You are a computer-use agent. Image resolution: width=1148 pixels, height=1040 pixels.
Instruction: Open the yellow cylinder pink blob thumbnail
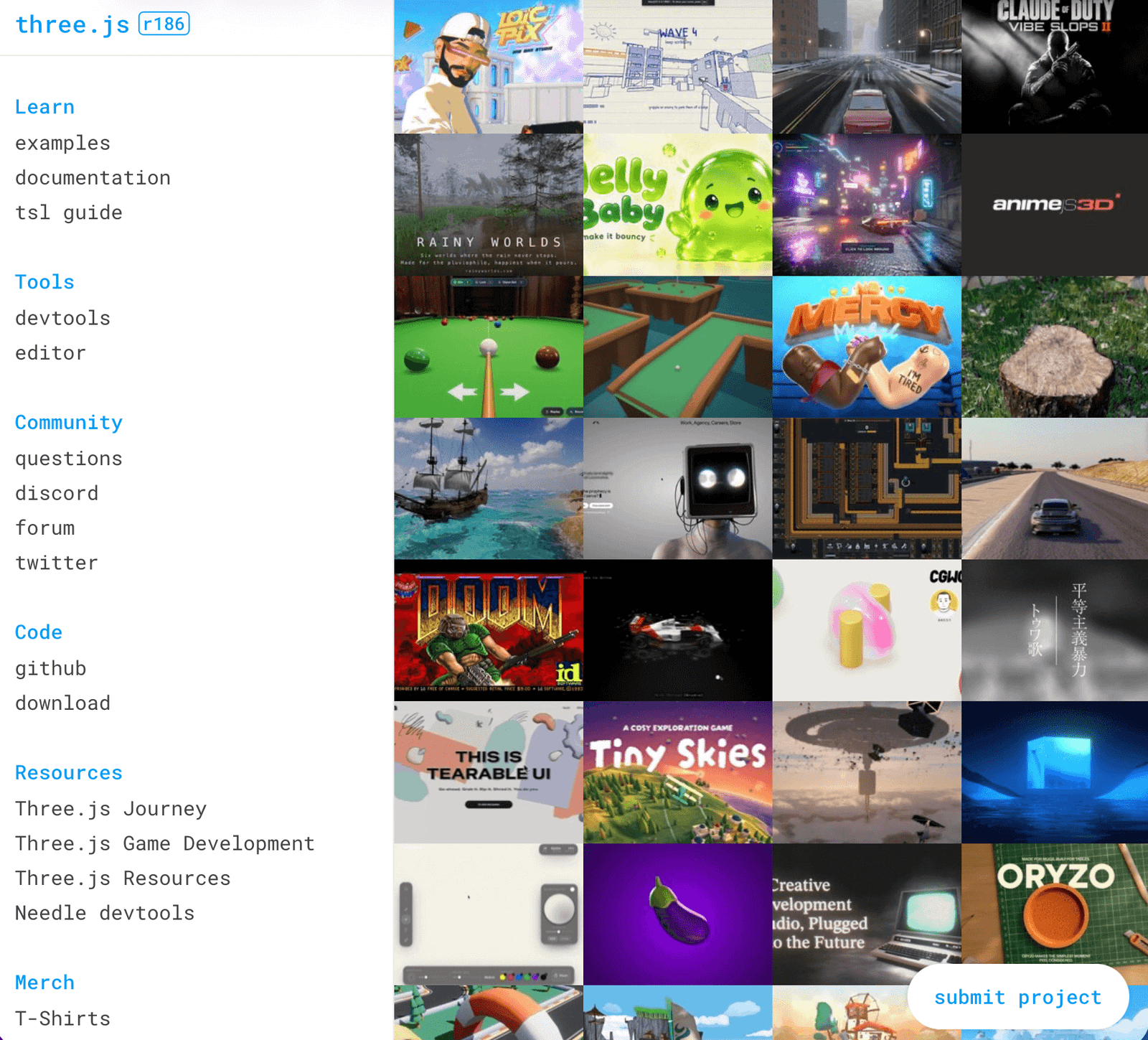[867, 630]
